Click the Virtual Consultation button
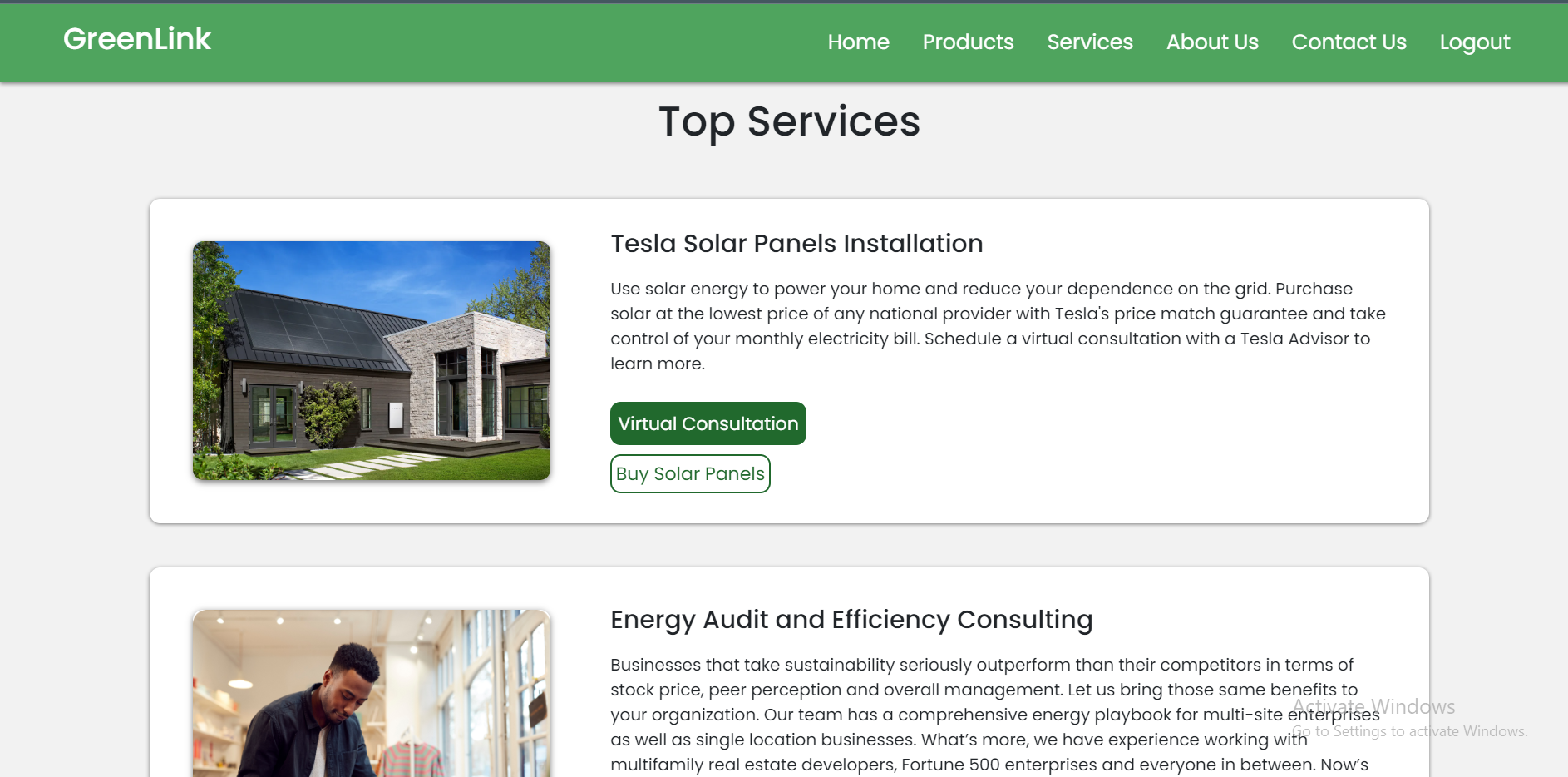 [708, 423]
